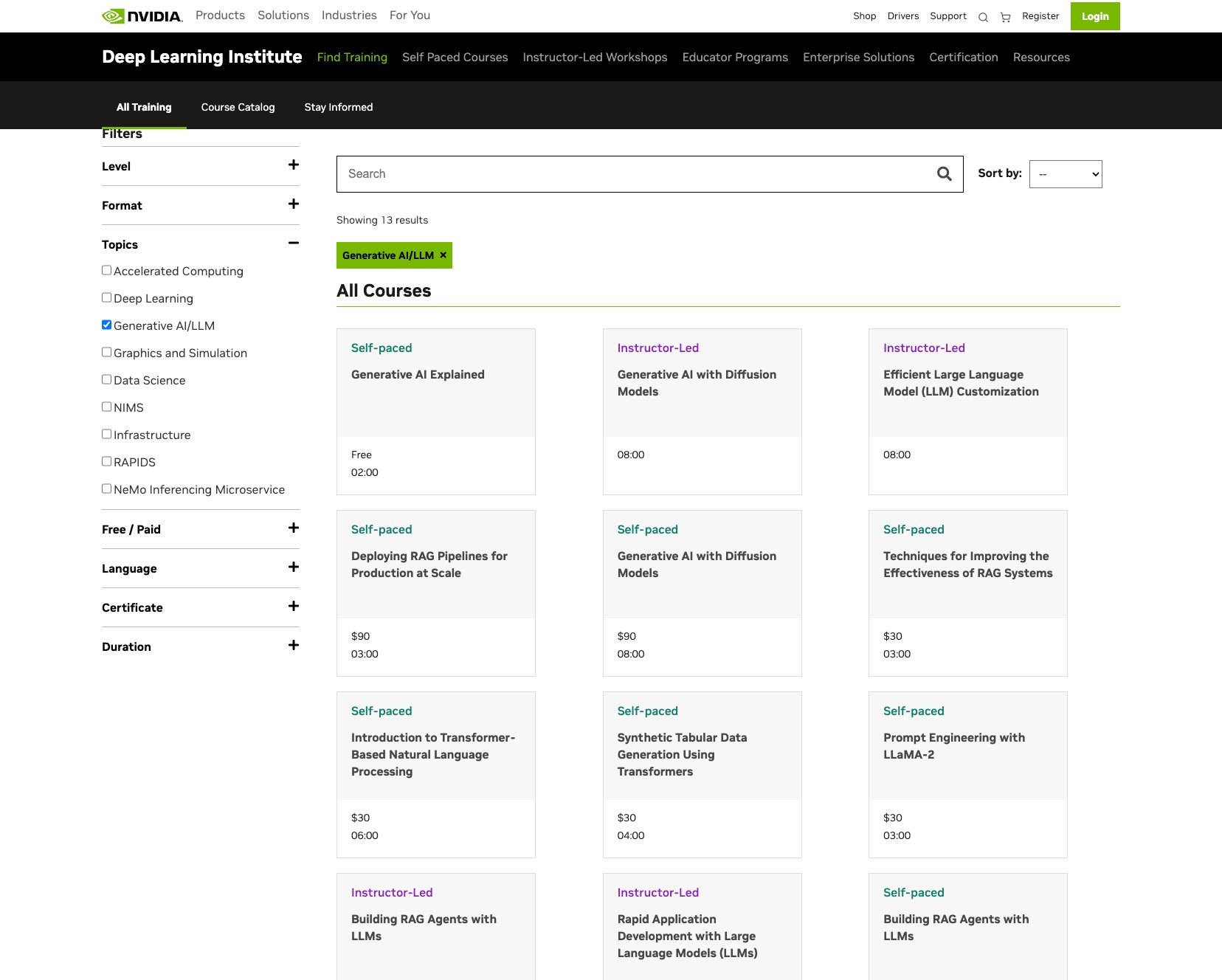Enable the Accelerated Computing checkbox
This screenshot has height=980, width=1222.
point(107,270)
